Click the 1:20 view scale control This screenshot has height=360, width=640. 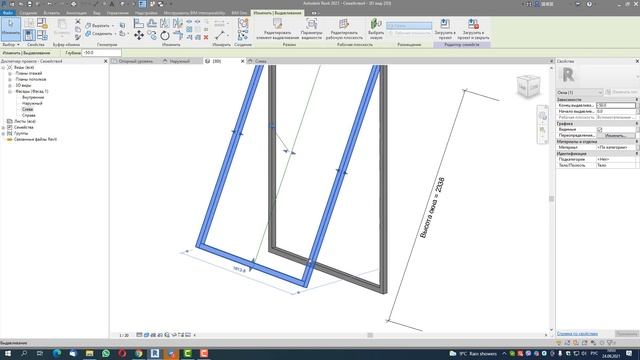124,335
